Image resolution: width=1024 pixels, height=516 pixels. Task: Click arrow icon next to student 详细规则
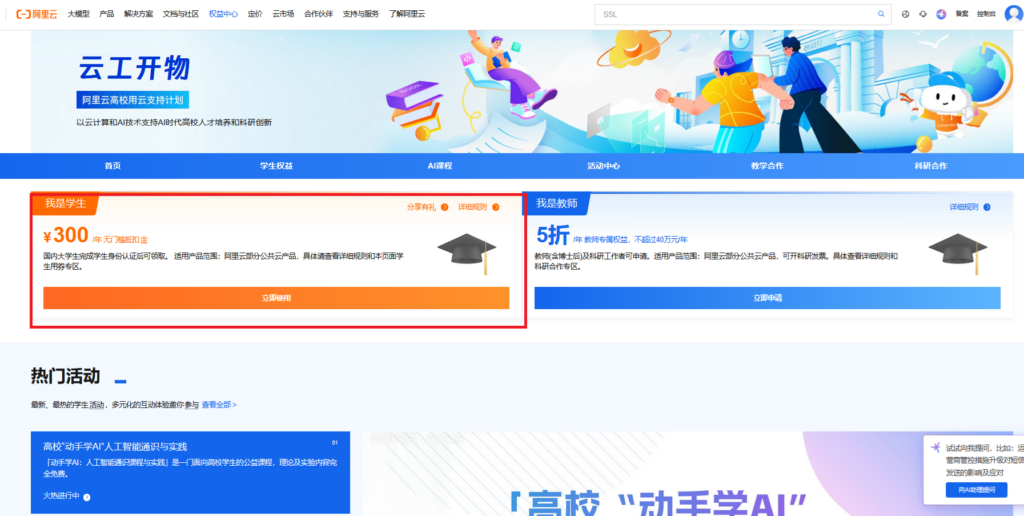point(496,207)
